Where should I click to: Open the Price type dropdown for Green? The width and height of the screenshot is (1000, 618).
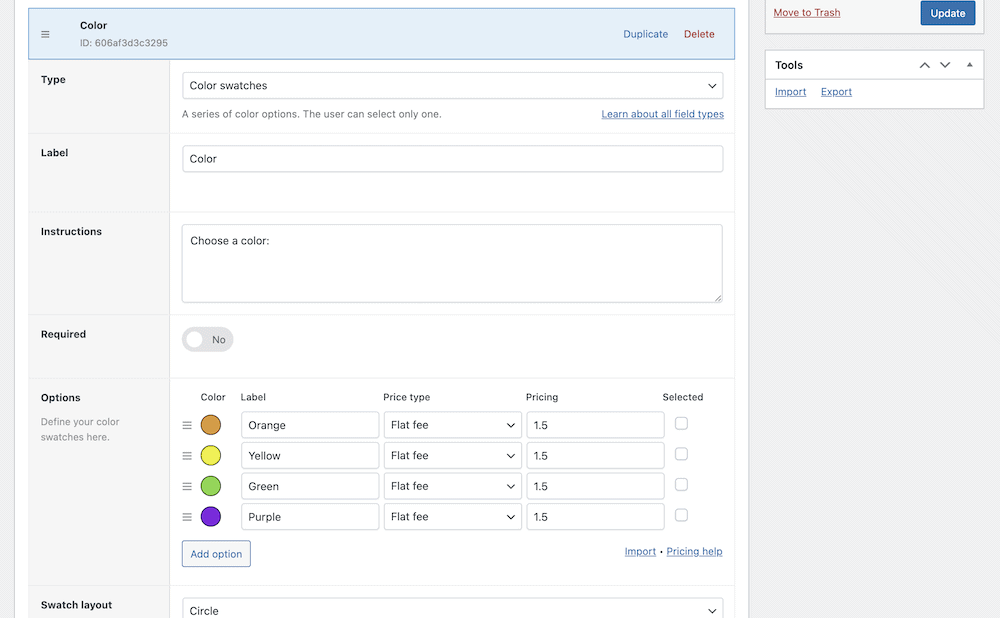click(x=452, y=485)
